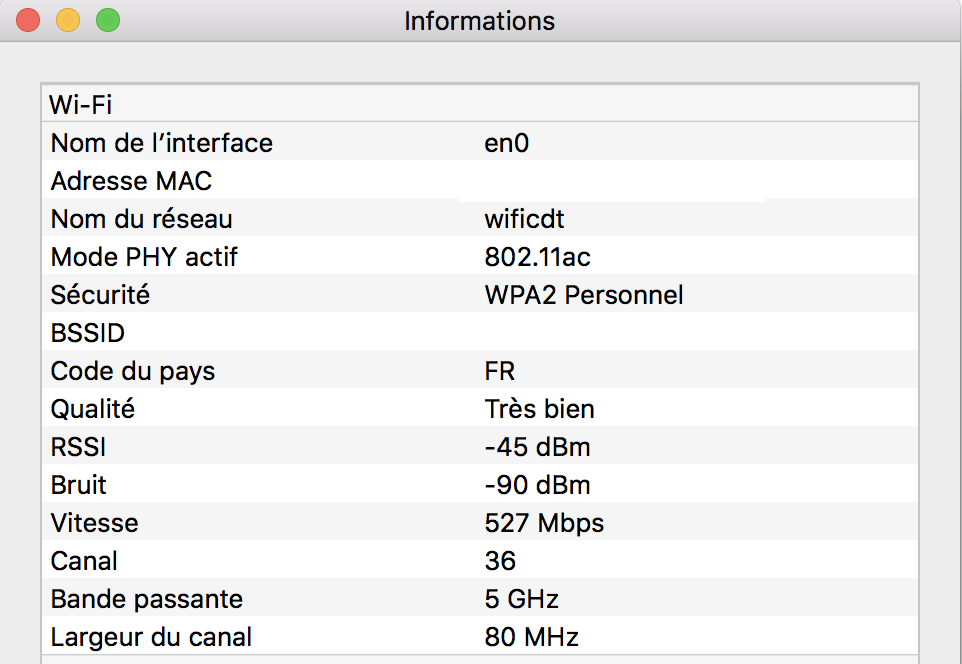The image size is (962, 664).
Task: Click the 527 Mbps speed value
Action: click(544, 523)
